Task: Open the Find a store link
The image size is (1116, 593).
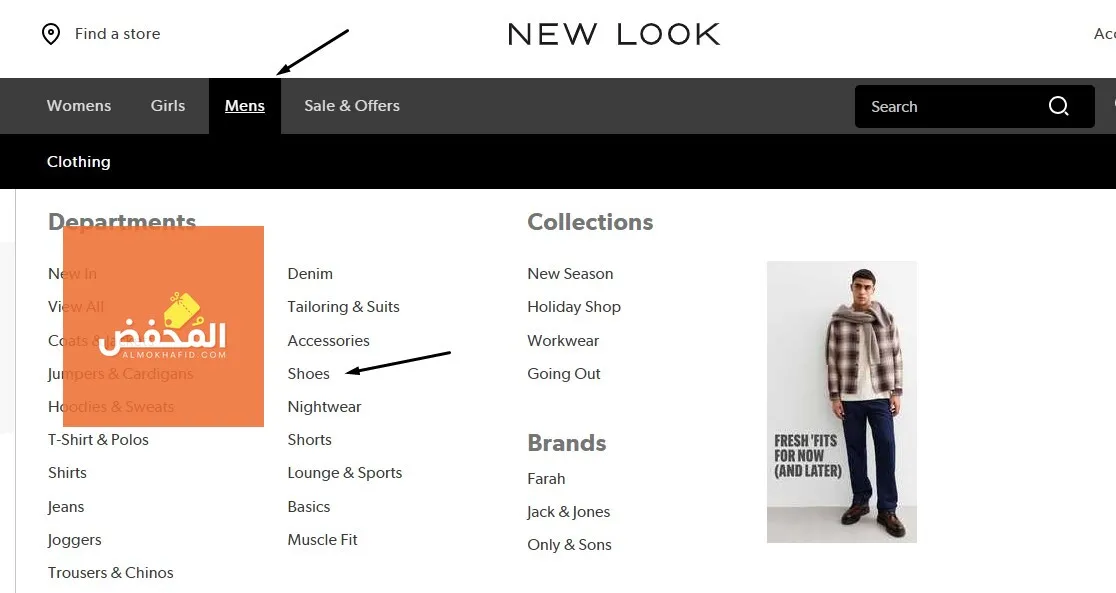Action: coord(117,33)
